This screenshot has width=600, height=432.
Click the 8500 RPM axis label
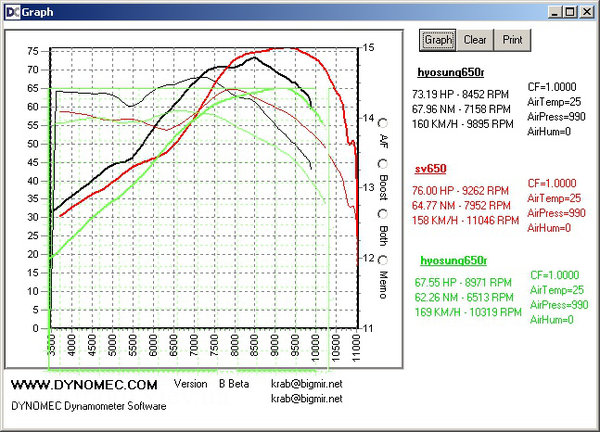tap(254, 345)
